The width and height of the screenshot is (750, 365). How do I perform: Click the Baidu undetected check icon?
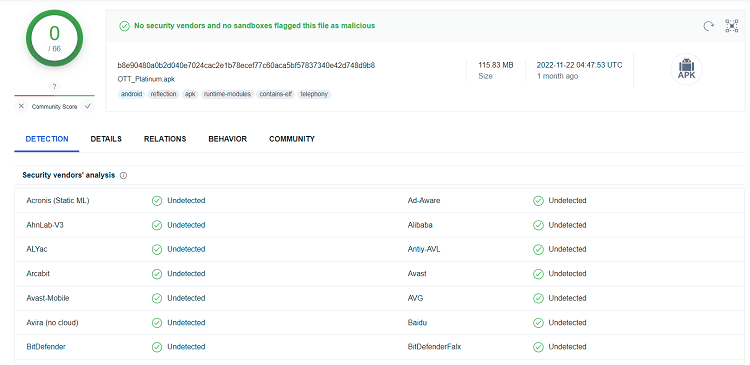[x=538, y=323]
